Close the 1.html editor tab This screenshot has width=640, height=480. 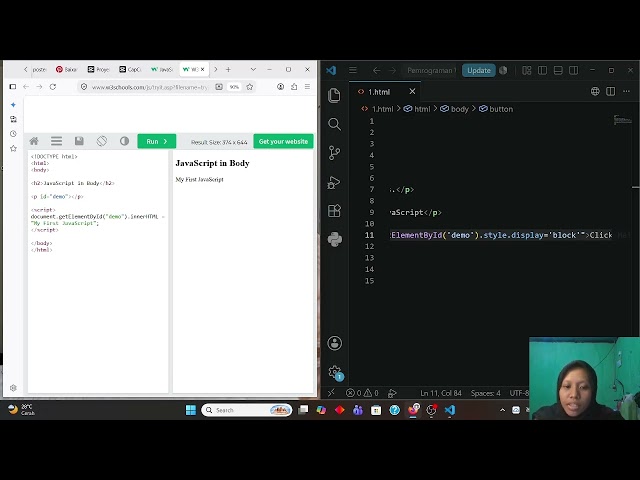[412, 91]
